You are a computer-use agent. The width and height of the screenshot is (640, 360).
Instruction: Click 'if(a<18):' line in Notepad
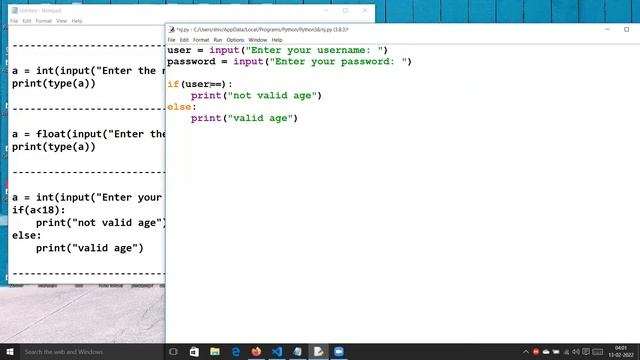[38, 210]
